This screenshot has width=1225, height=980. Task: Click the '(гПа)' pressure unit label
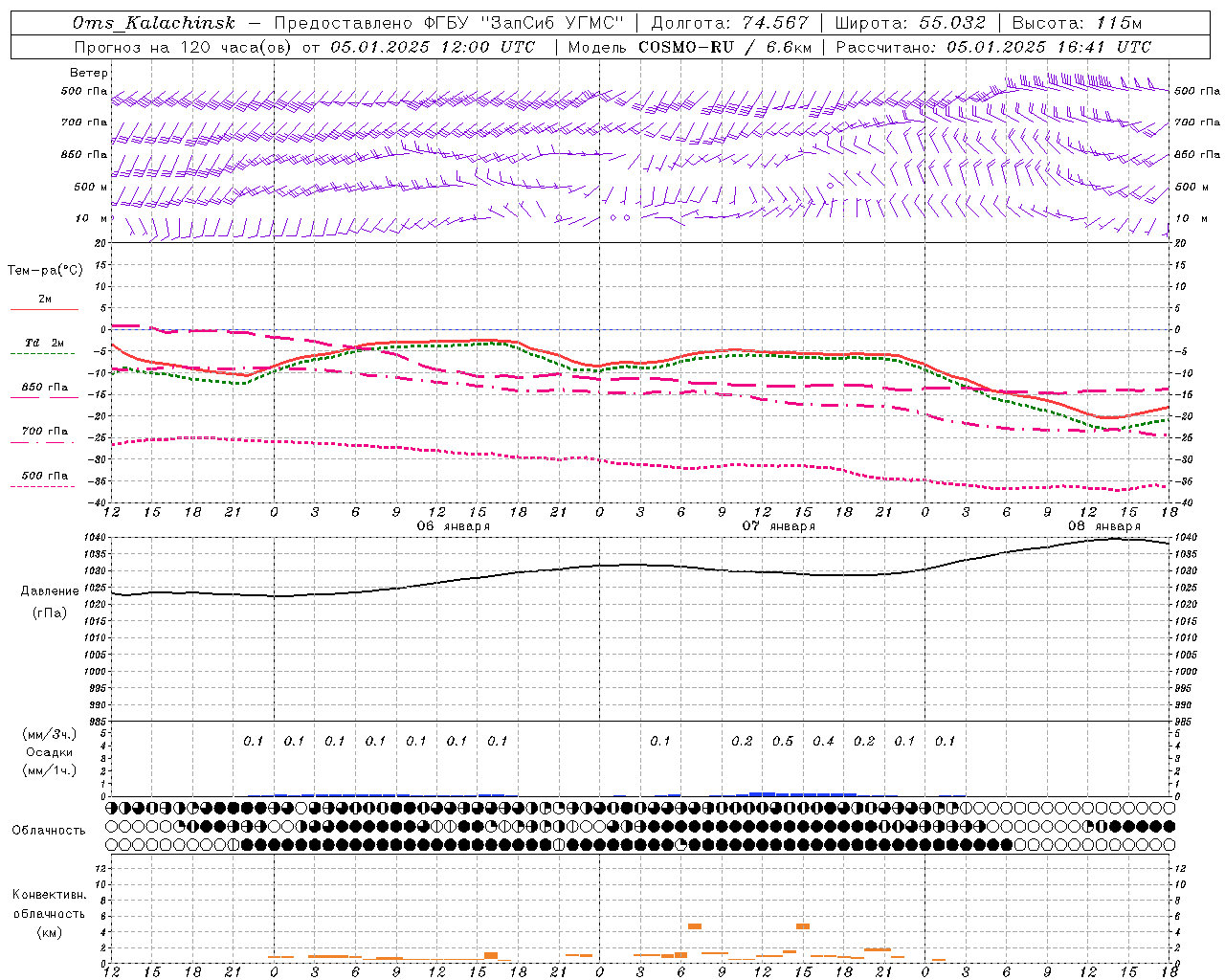pos(50,613)
